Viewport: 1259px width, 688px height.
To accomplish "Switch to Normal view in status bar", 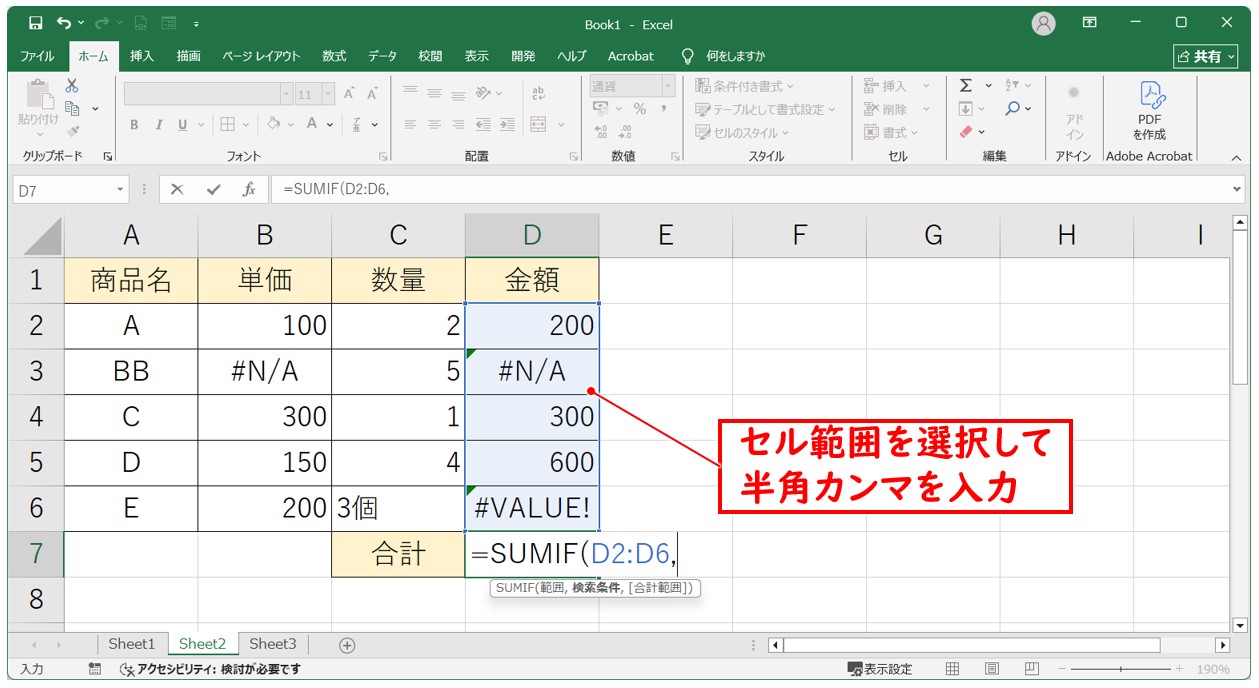I will tap(953, 669).
